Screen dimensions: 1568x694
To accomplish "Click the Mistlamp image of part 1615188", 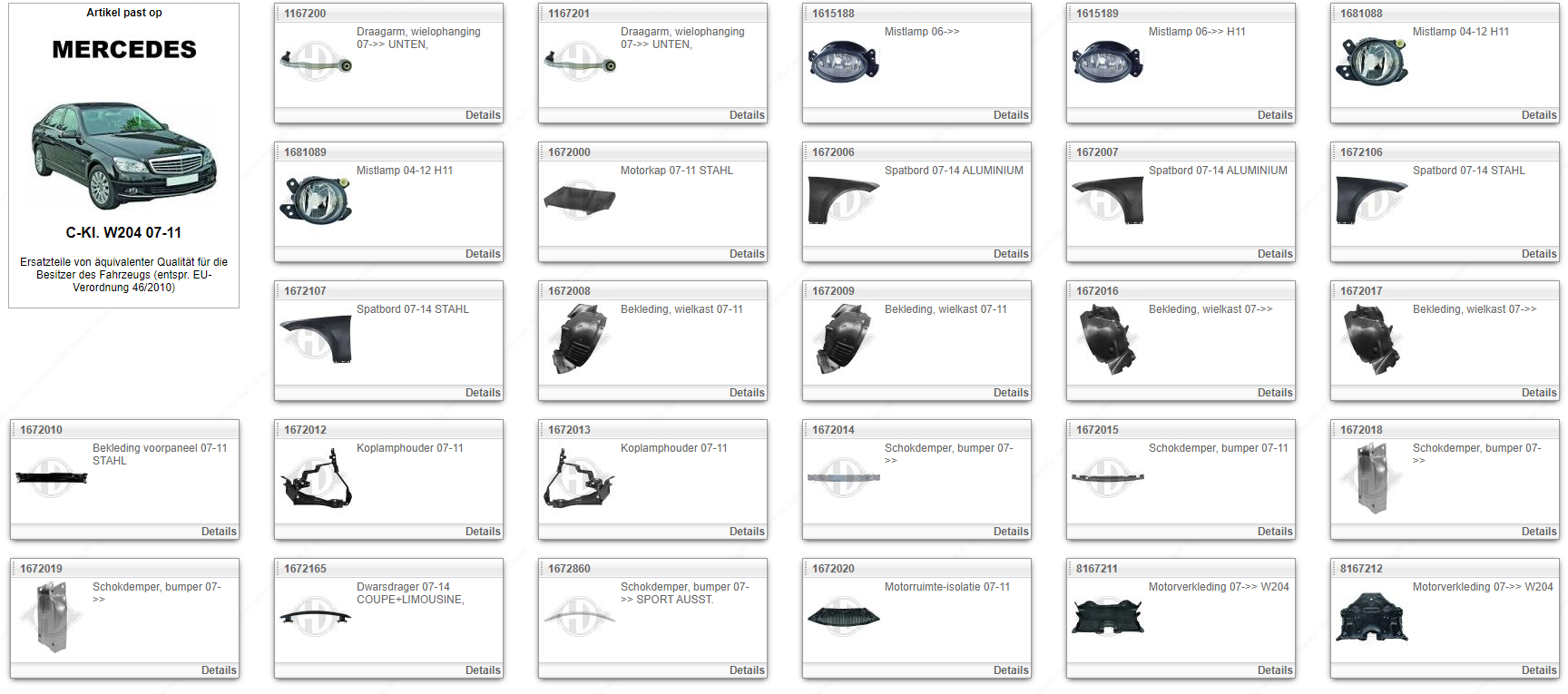I will [844, 62].
